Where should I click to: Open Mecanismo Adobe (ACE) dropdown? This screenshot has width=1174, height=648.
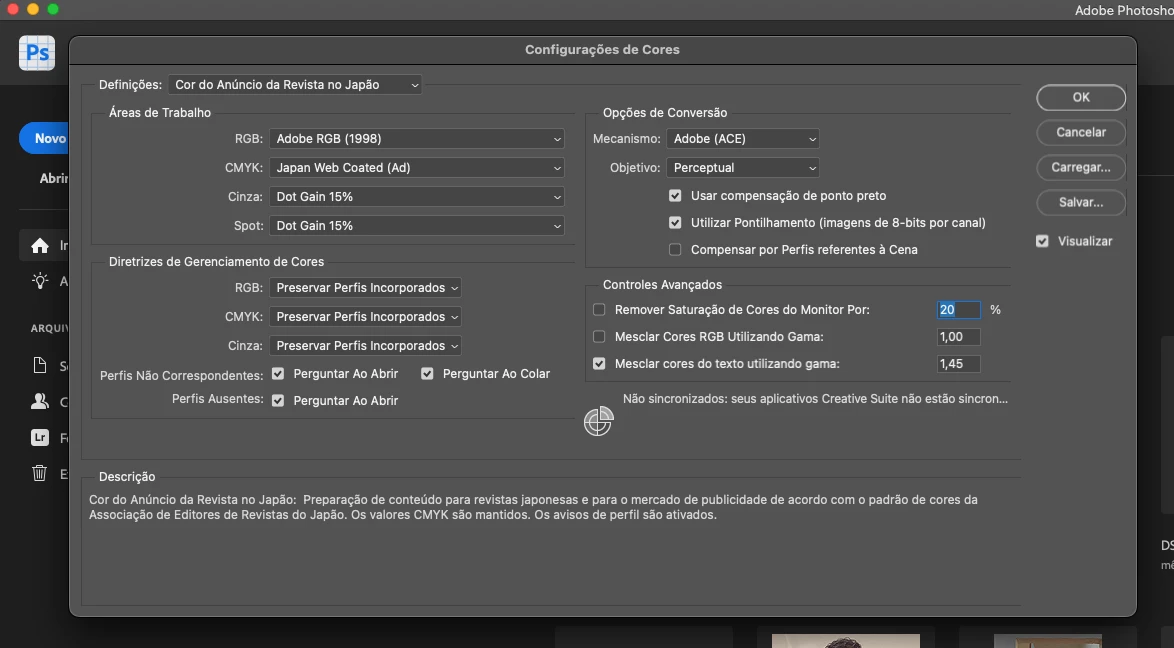tap(743, 139)
